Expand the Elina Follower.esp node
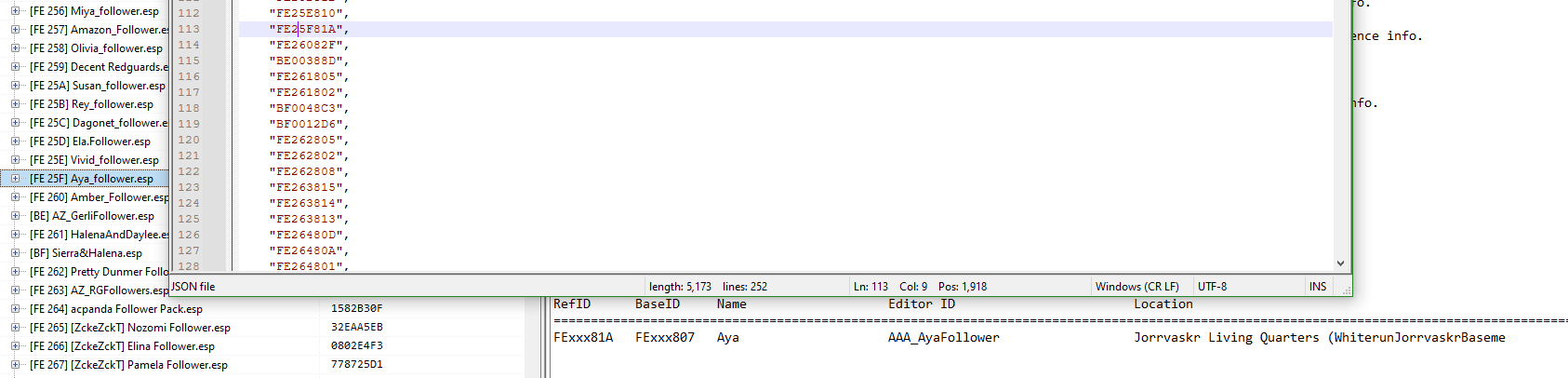Screen dimensions: 1568x378 pos(15,346)
